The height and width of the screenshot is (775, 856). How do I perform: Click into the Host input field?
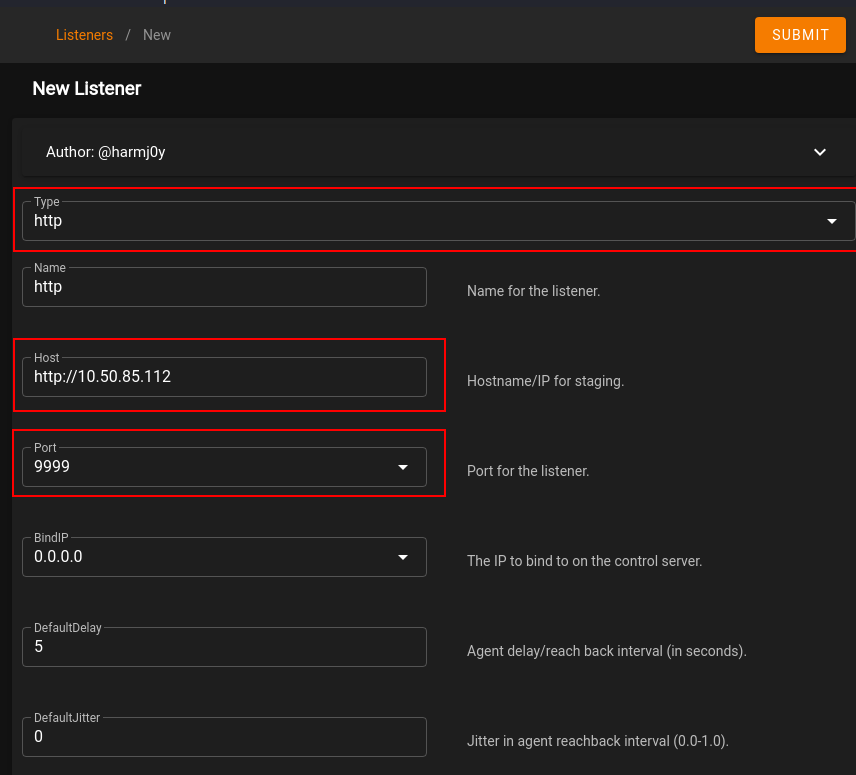(224, 377)
